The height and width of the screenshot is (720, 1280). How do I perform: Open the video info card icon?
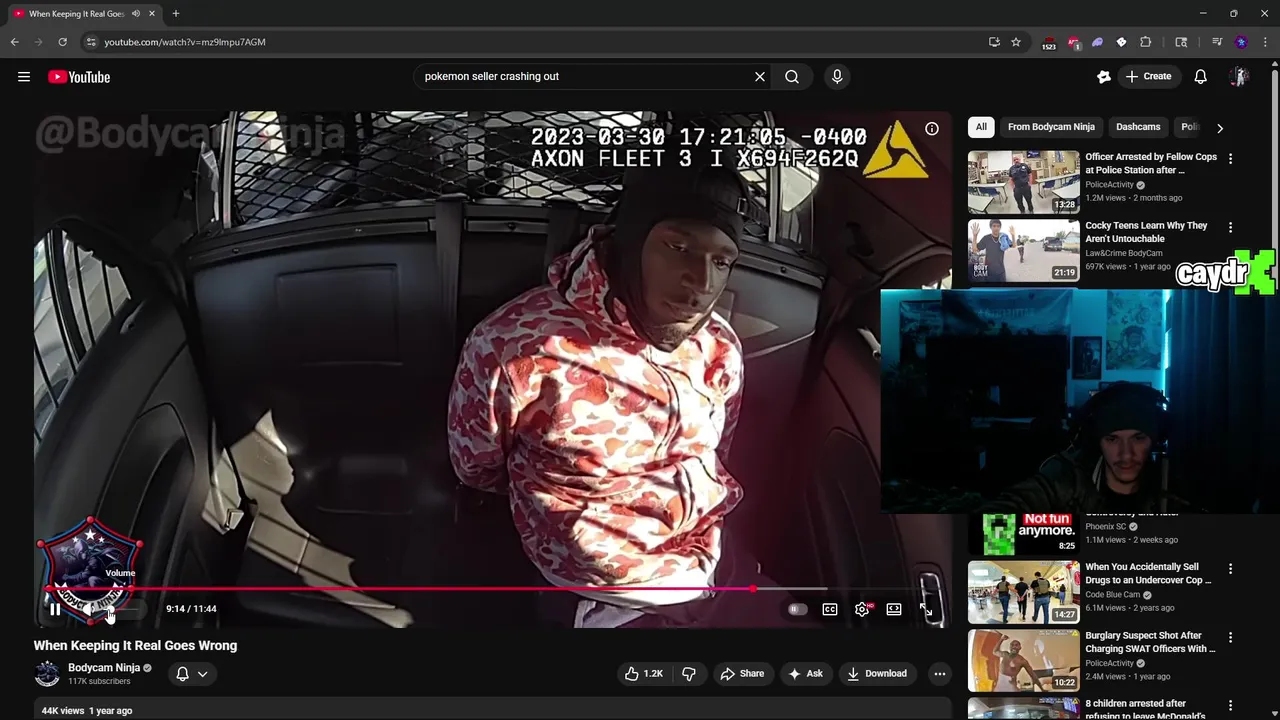[x=932, y=128]
